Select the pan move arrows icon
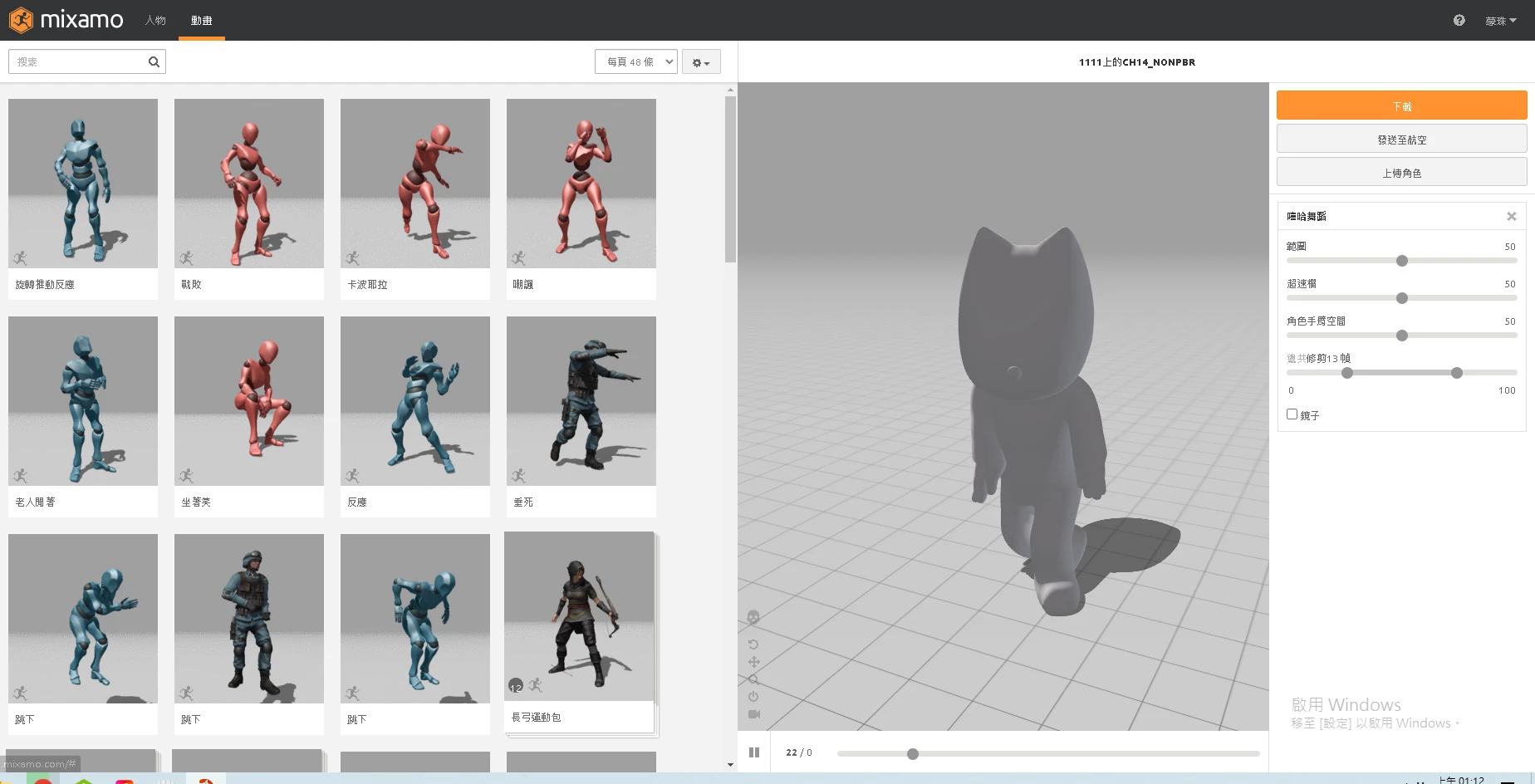1535x784 pixels. coord(753,662)
